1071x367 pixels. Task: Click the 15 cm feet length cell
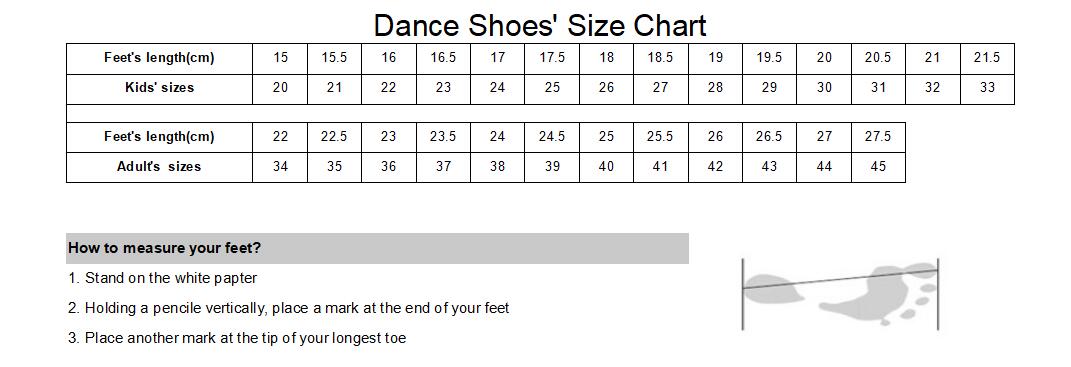coord(280,59)
